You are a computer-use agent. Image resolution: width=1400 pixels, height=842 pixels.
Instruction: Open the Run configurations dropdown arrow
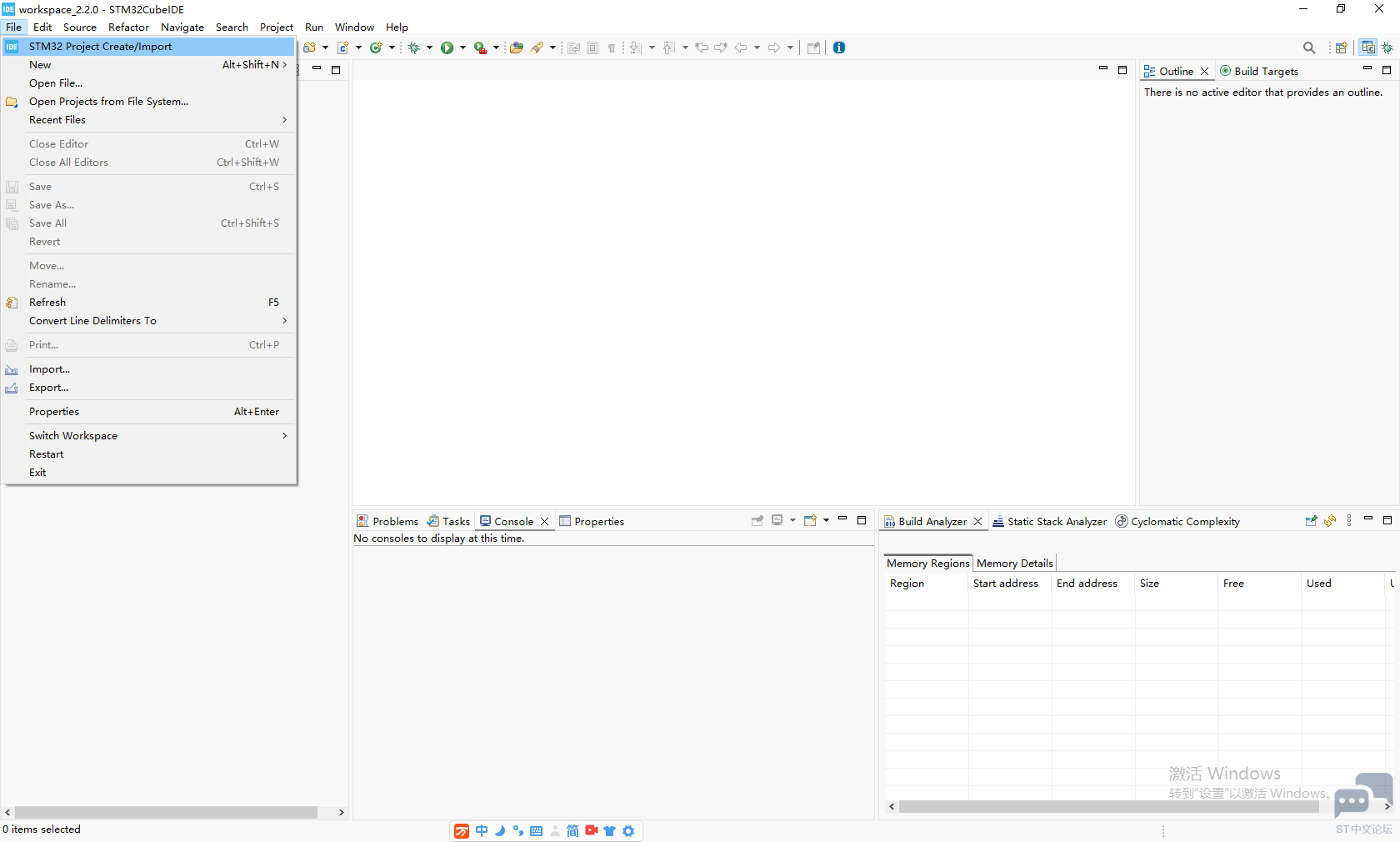click(462, 48)
